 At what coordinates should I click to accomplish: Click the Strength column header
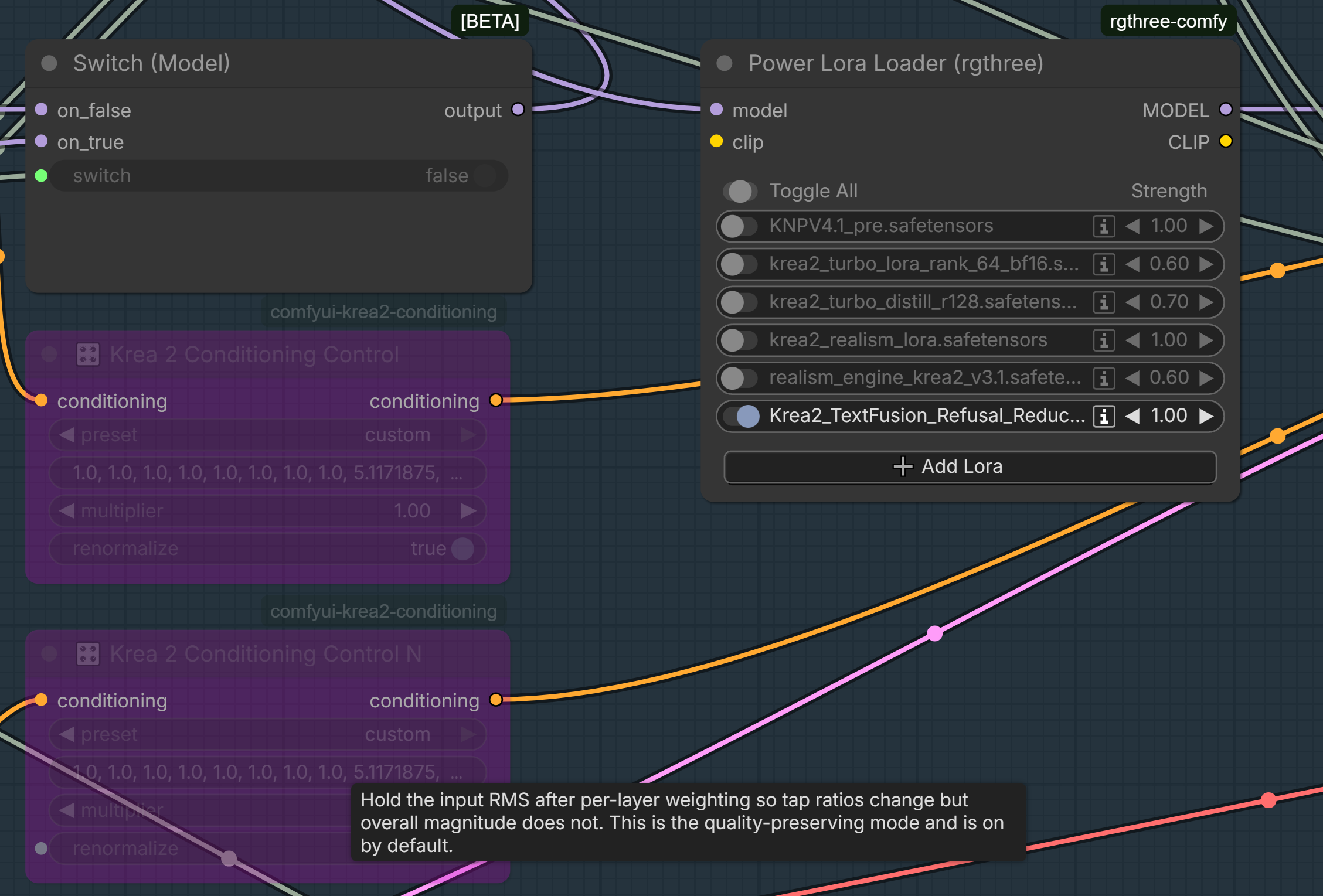pyautogui.click(x=1169, y=191)
